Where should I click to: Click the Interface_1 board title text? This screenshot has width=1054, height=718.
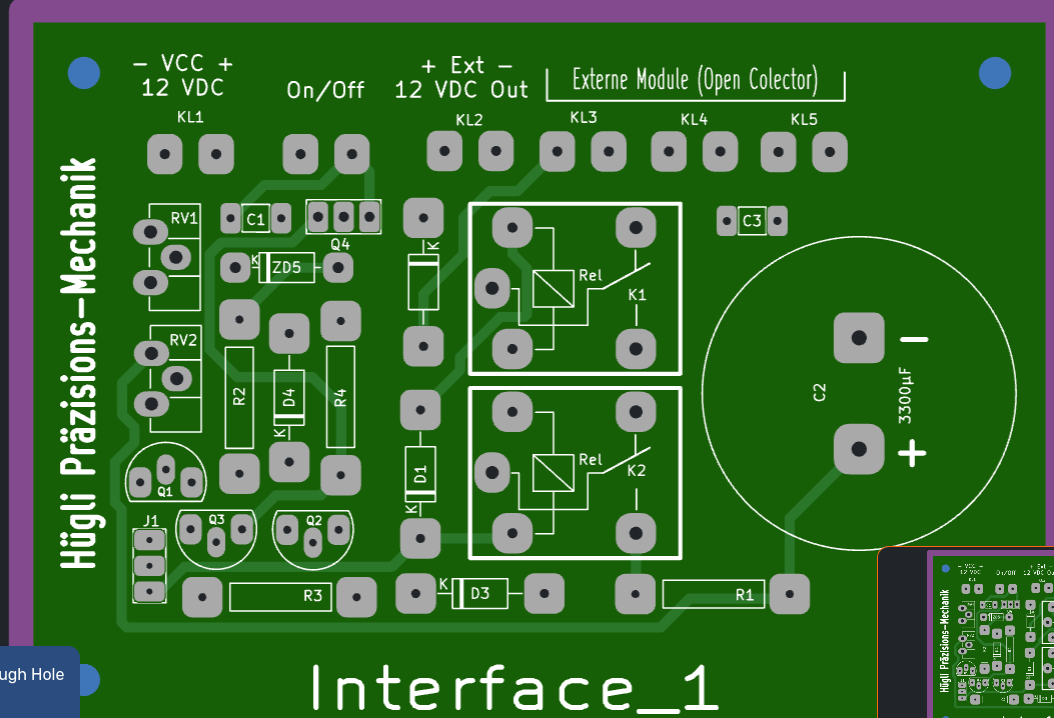point(515,689)
